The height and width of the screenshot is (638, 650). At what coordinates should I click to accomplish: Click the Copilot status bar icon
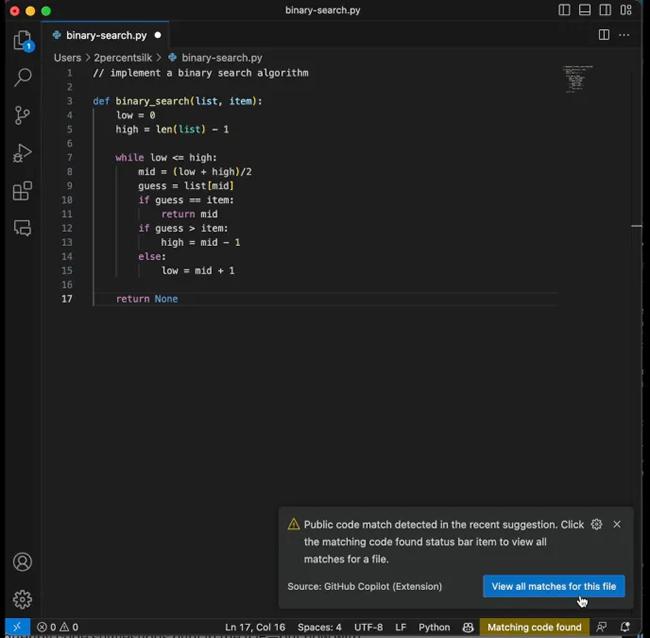pos(468,627)
